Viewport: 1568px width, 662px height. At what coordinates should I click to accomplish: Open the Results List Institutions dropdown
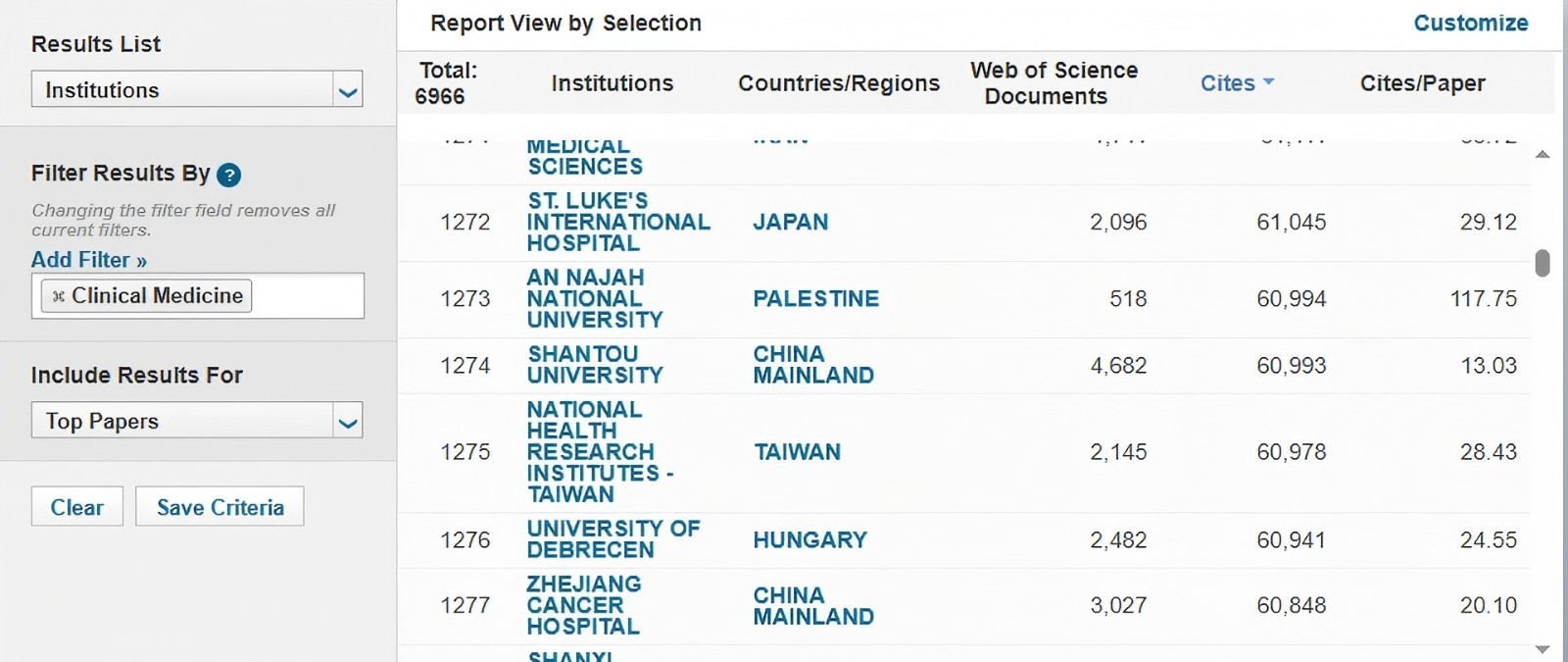click(347, 90)
